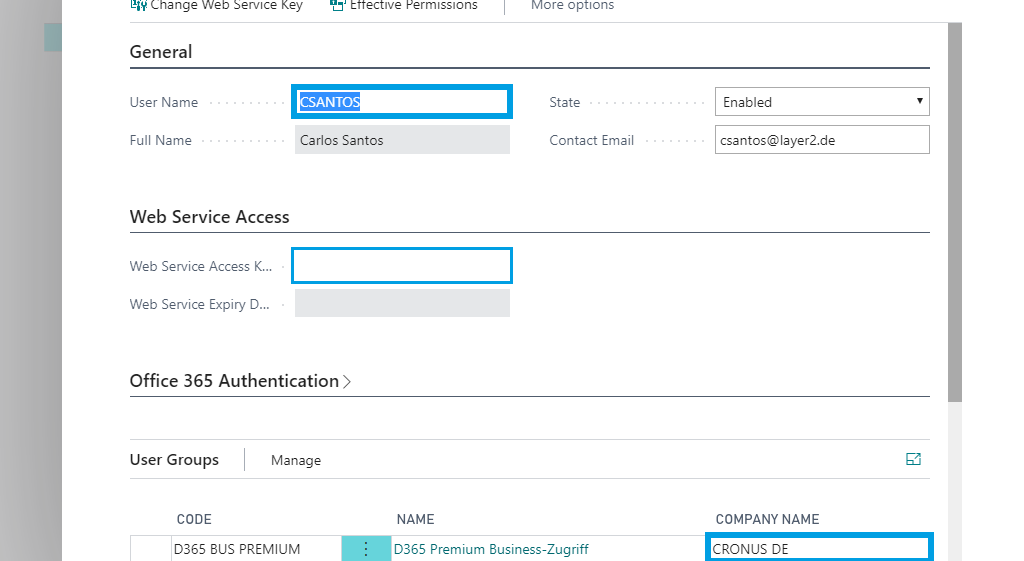Click the Change Web Service Key icon

point(138,5)
